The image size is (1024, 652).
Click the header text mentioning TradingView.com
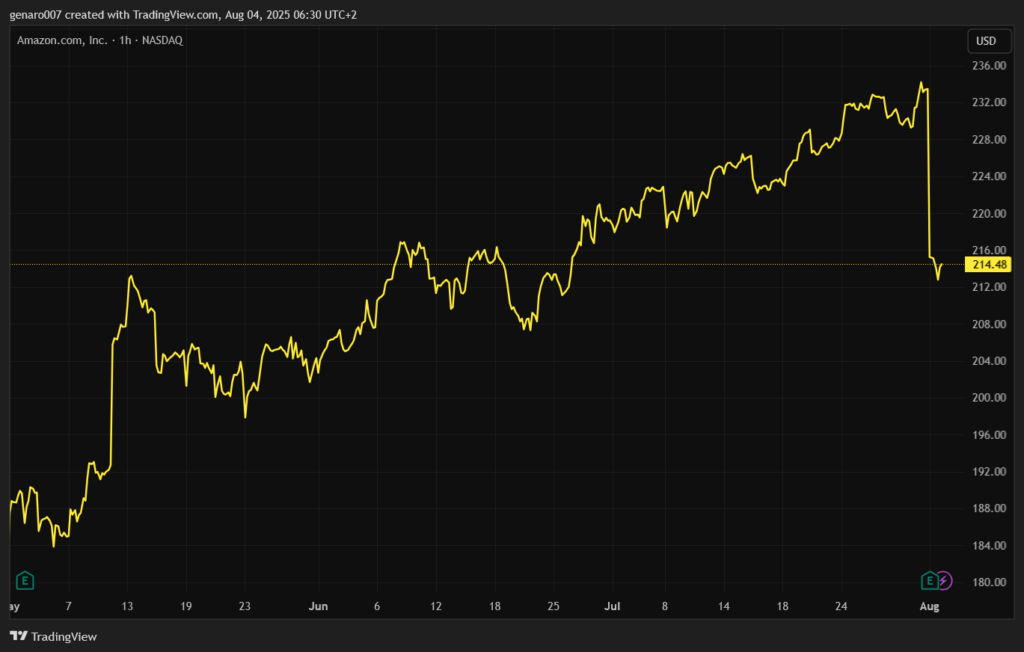point(178,15)
